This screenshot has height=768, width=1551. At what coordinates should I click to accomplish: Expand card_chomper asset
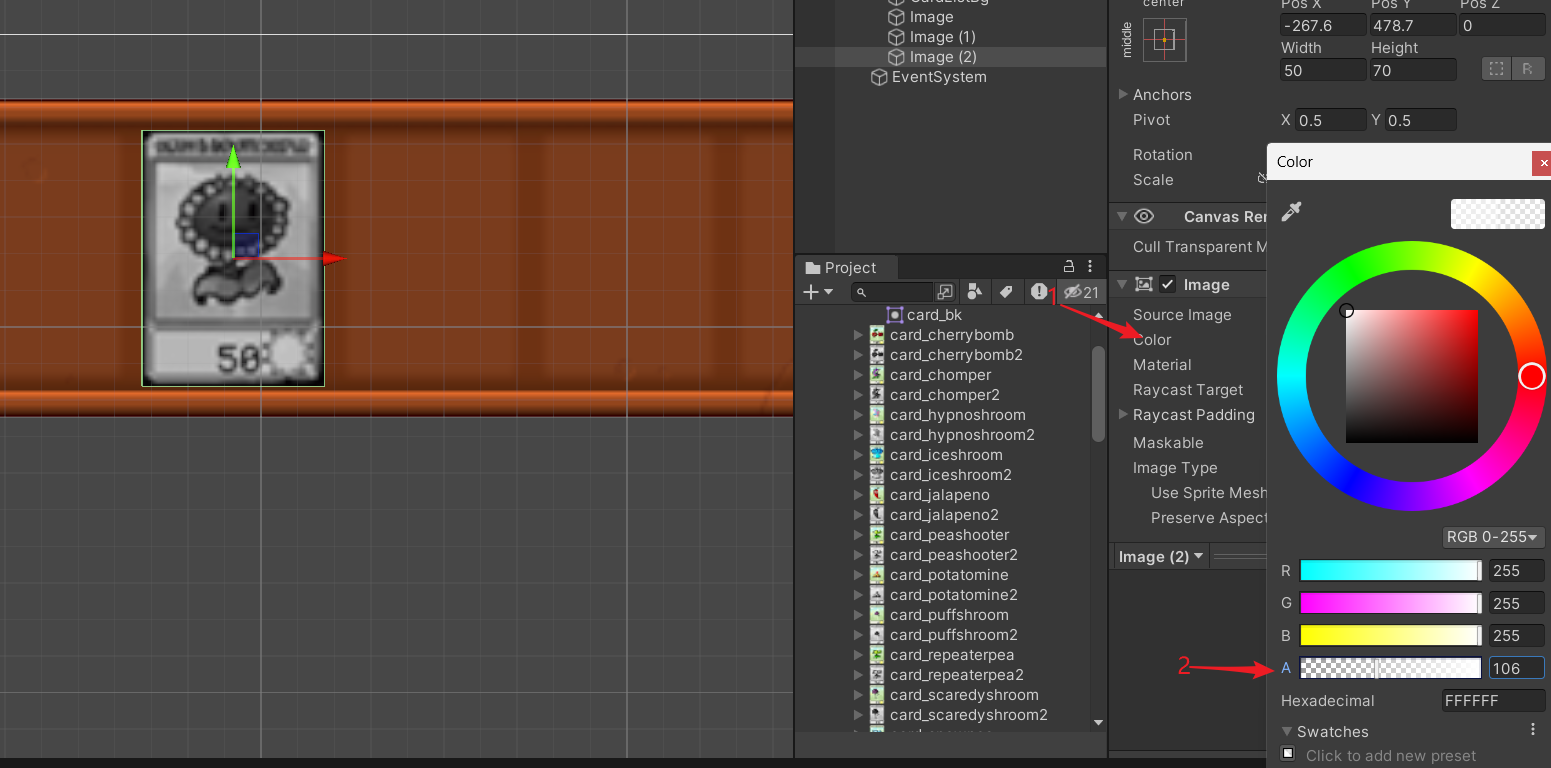coord(858,375)
